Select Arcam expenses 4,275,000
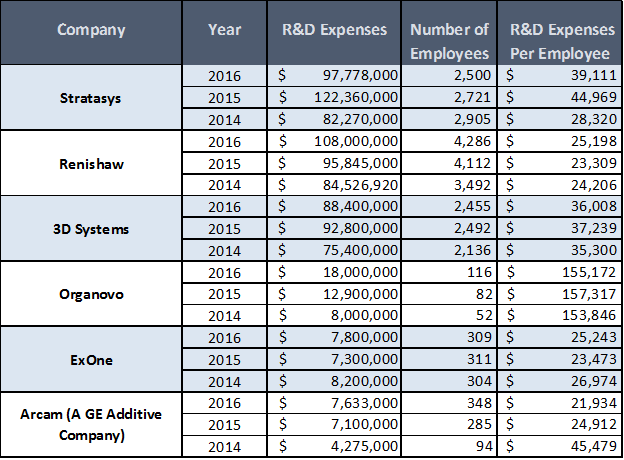This screenshot has width=624, height=460. click(x=334, y=446)
